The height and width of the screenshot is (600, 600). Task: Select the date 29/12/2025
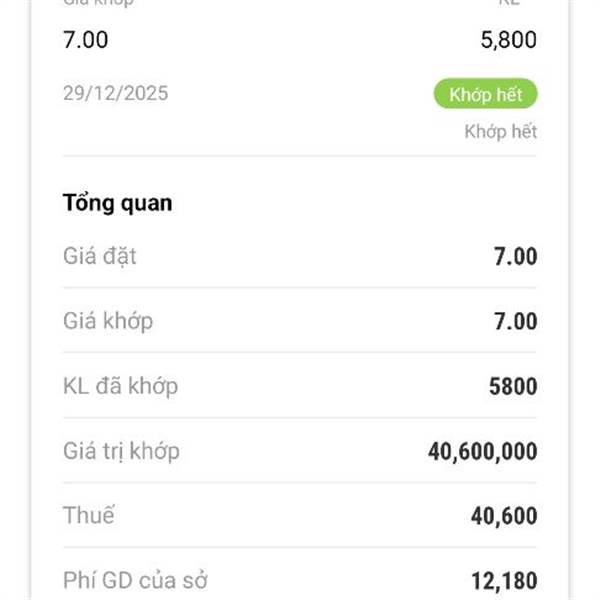[x=115, y=95]
